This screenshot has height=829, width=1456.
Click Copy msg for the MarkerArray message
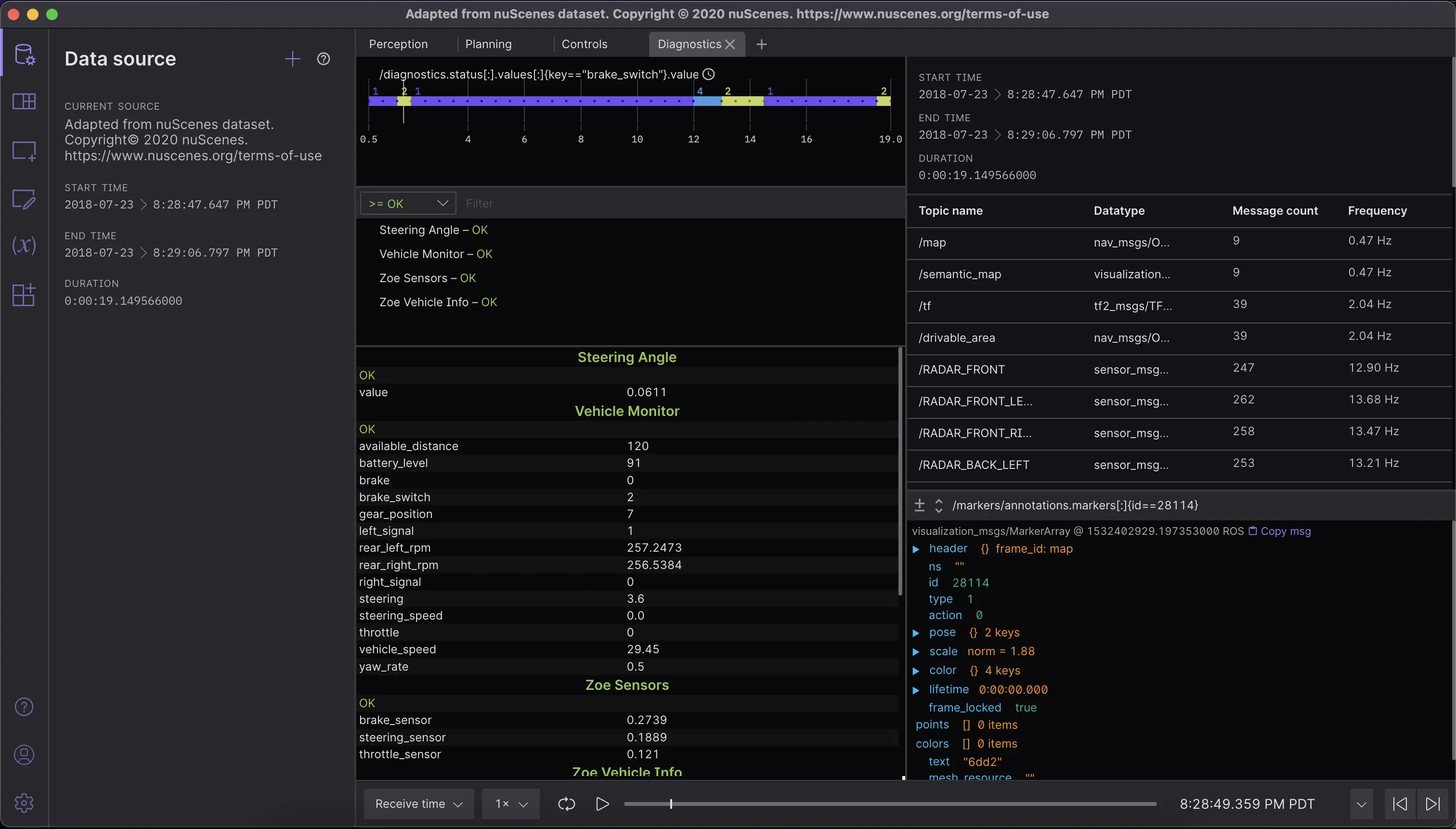1284,531
